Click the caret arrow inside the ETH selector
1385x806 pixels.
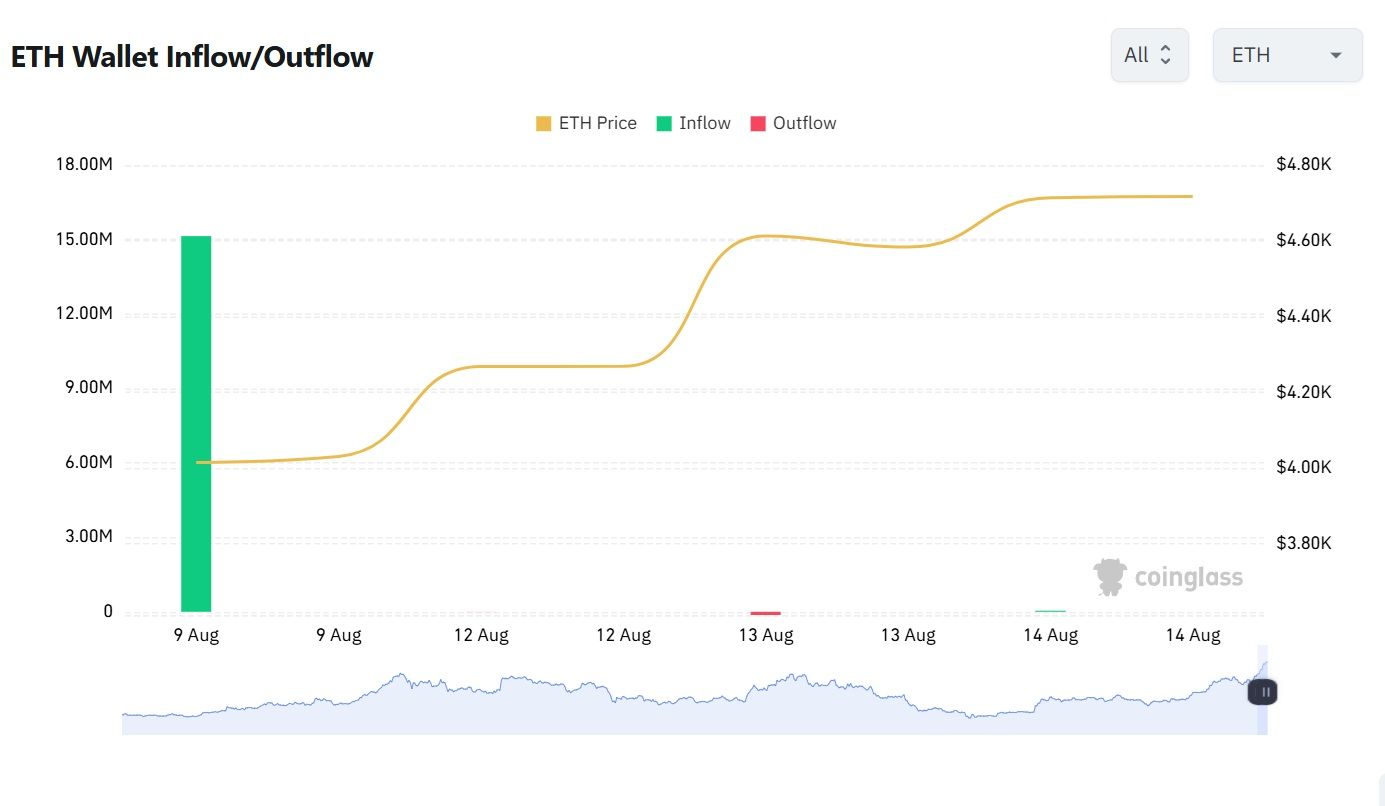click(1336, 55)
